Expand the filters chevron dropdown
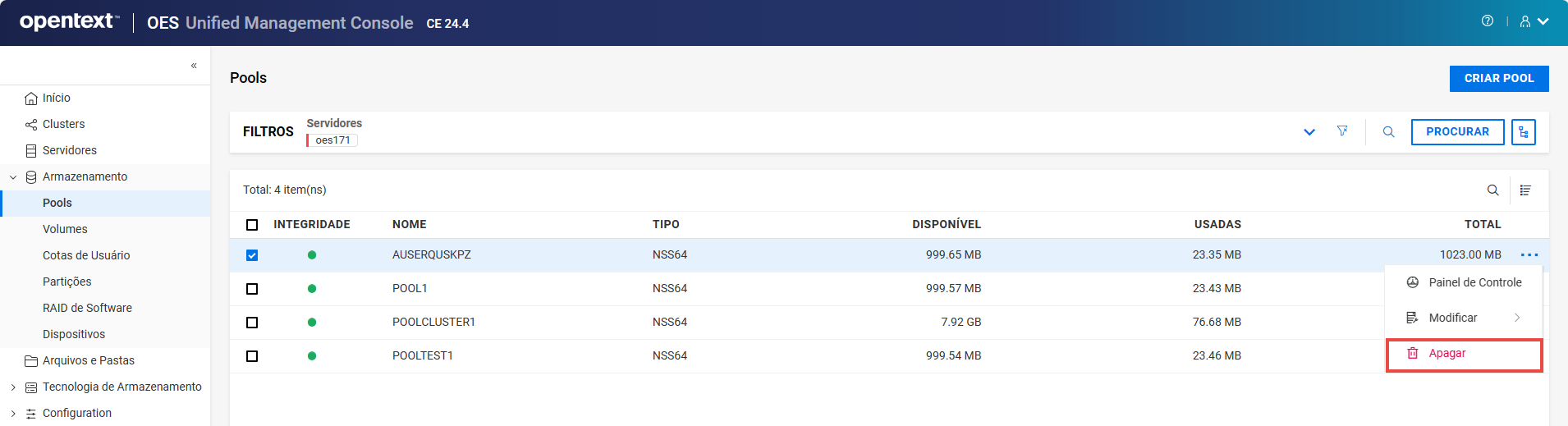This screenshot has height=426, width=1568. (x=1309, y=132)
